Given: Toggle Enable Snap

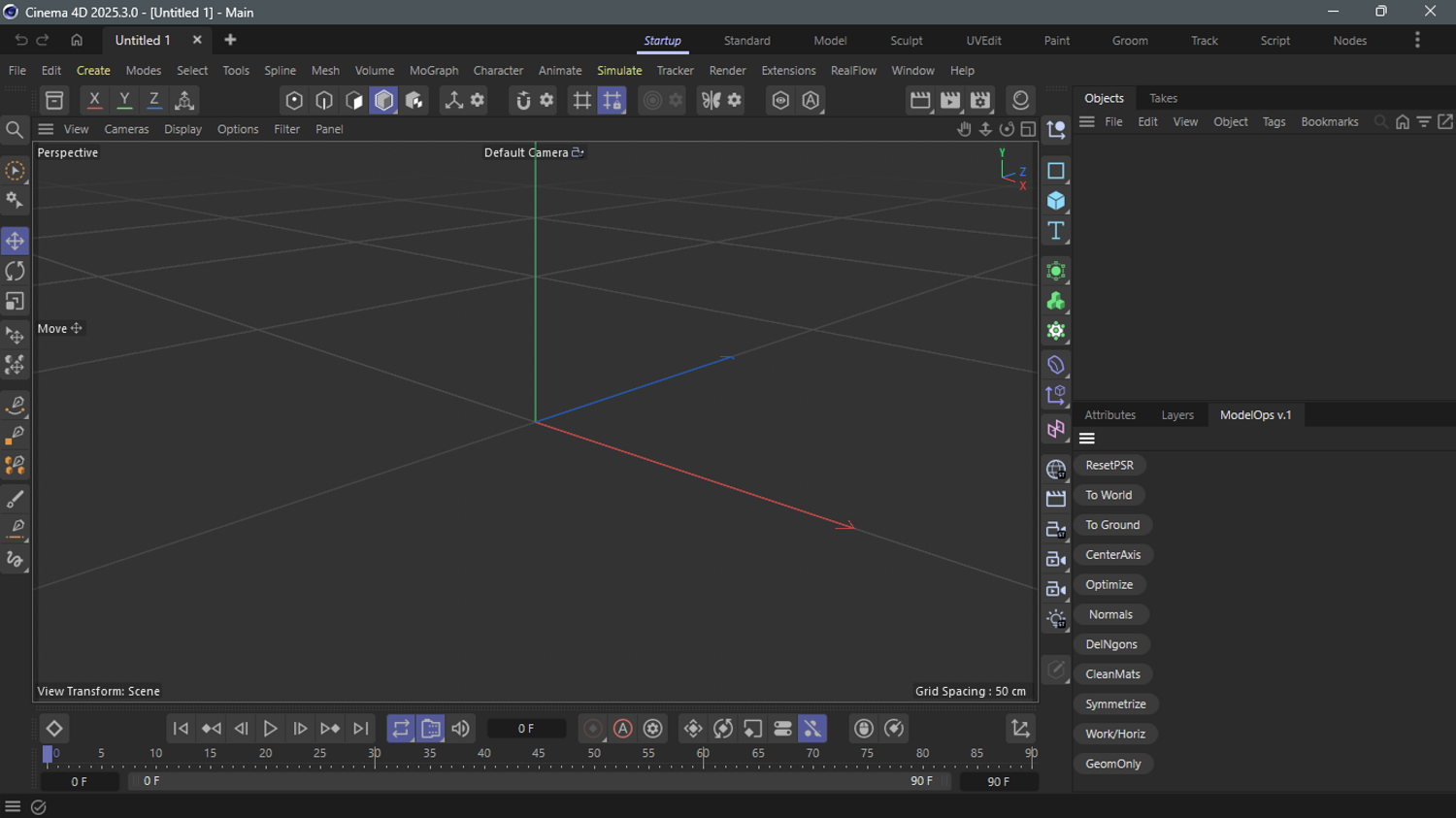Looking at the screenshot, I should pyautogui.click(x=523, y=100).
